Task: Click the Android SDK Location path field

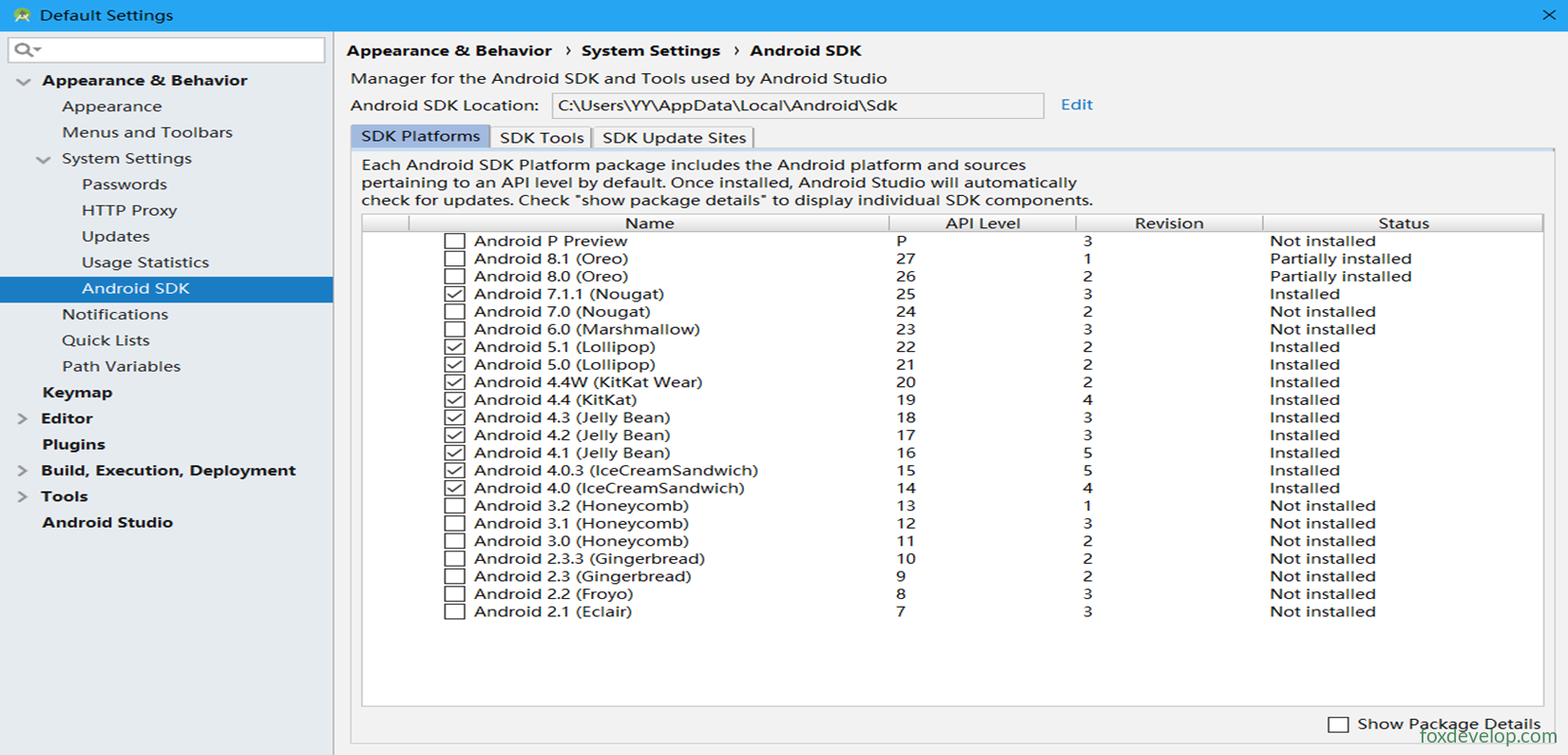Action: click(x=797, y=106)
